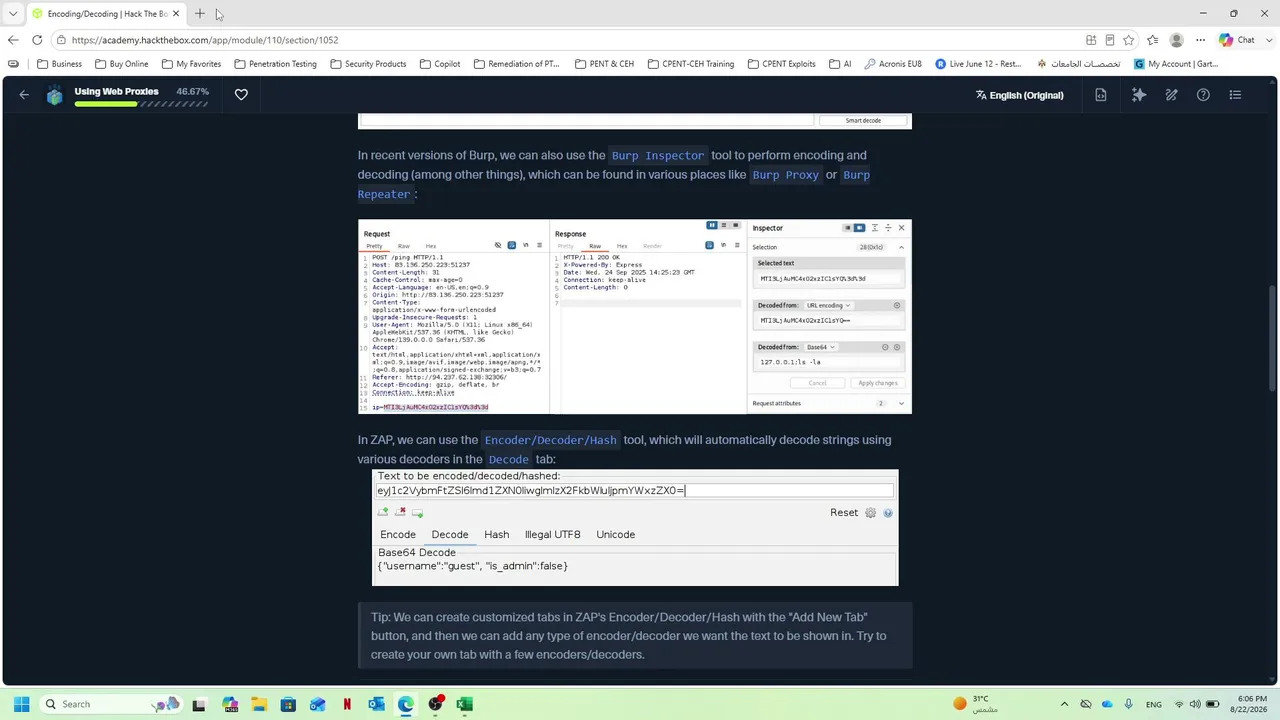
Task: Click the favorites bar leading icon
Action: pyautogui.click(x=13, y=64)
